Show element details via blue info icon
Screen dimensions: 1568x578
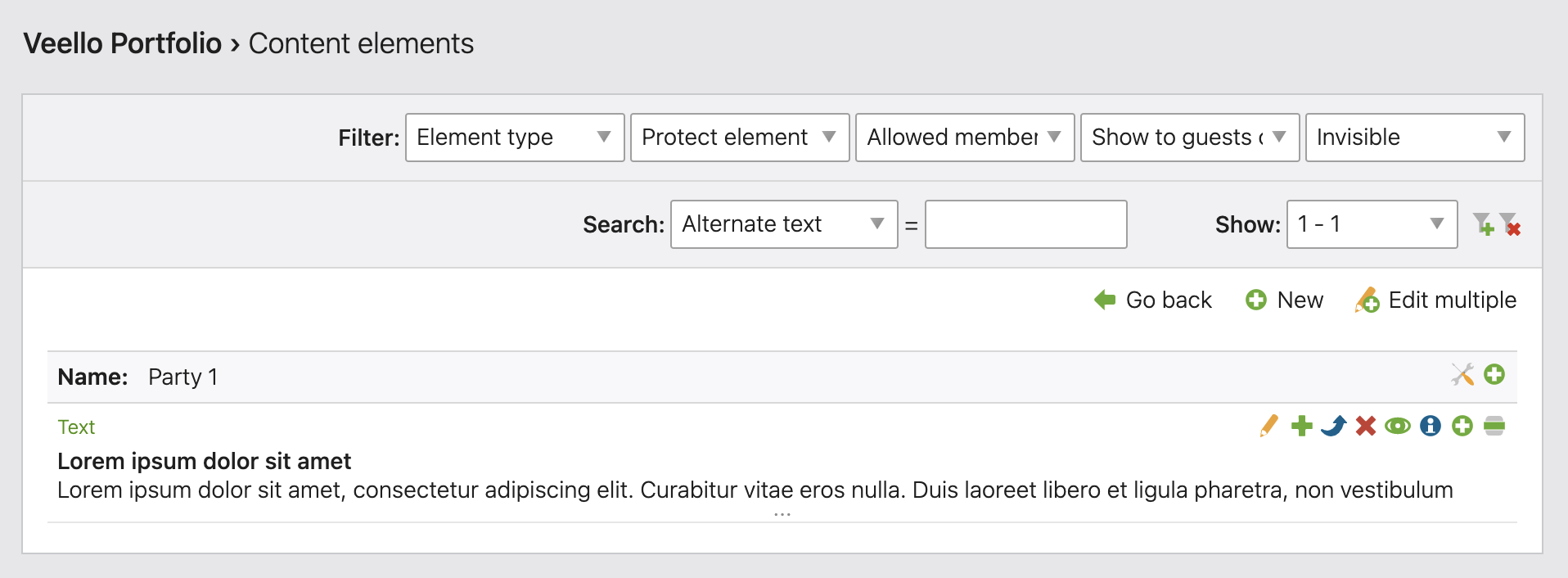[1430, 426]
